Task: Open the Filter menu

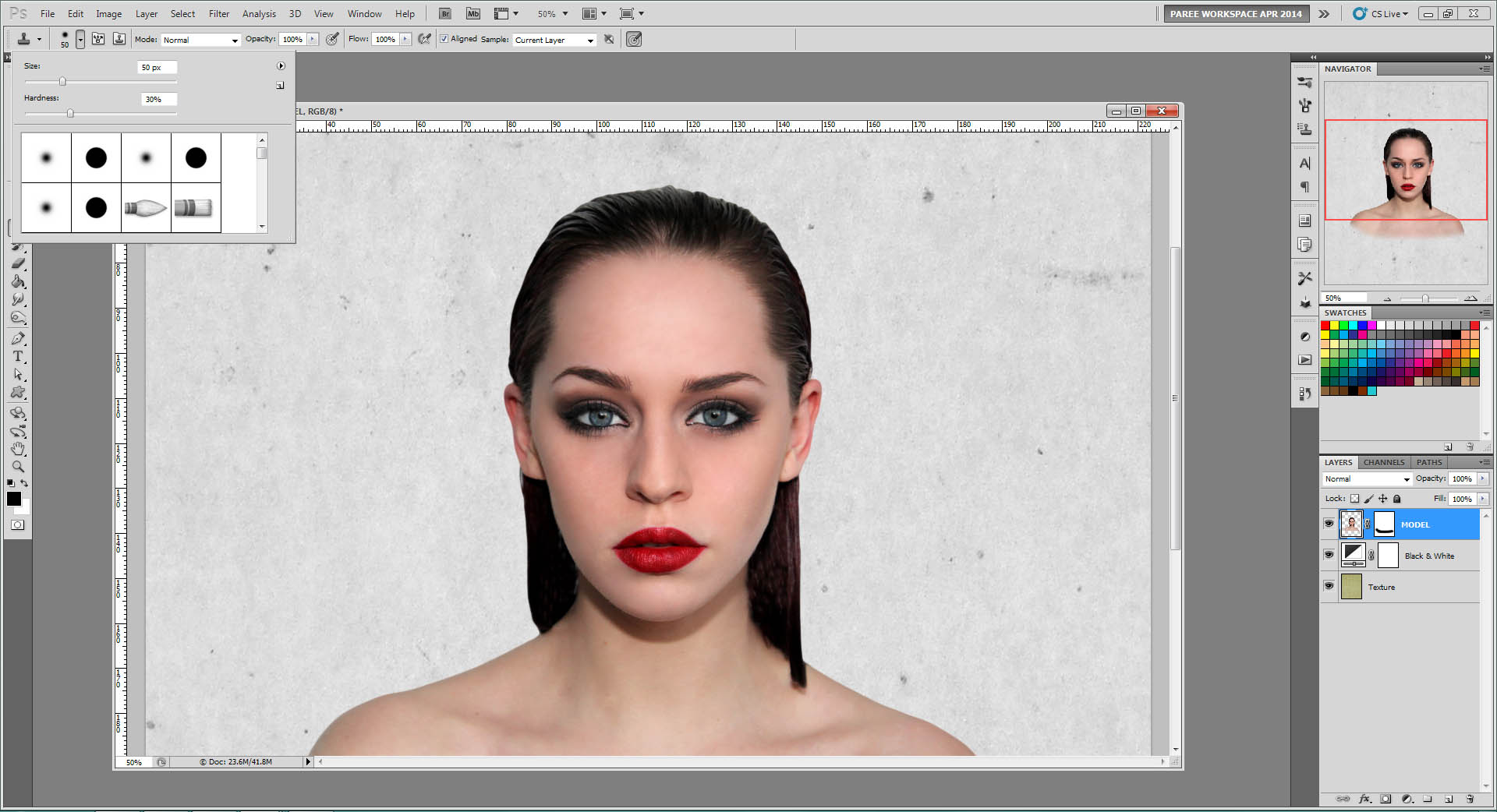Action: [x=219, y=13]
